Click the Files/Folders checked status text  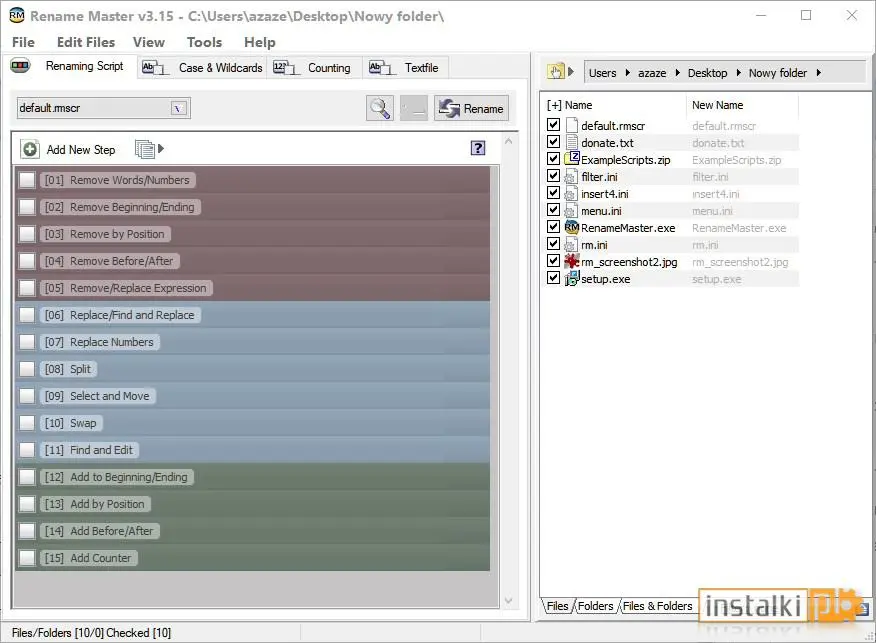pyautogui.click(x=92, y=632)
